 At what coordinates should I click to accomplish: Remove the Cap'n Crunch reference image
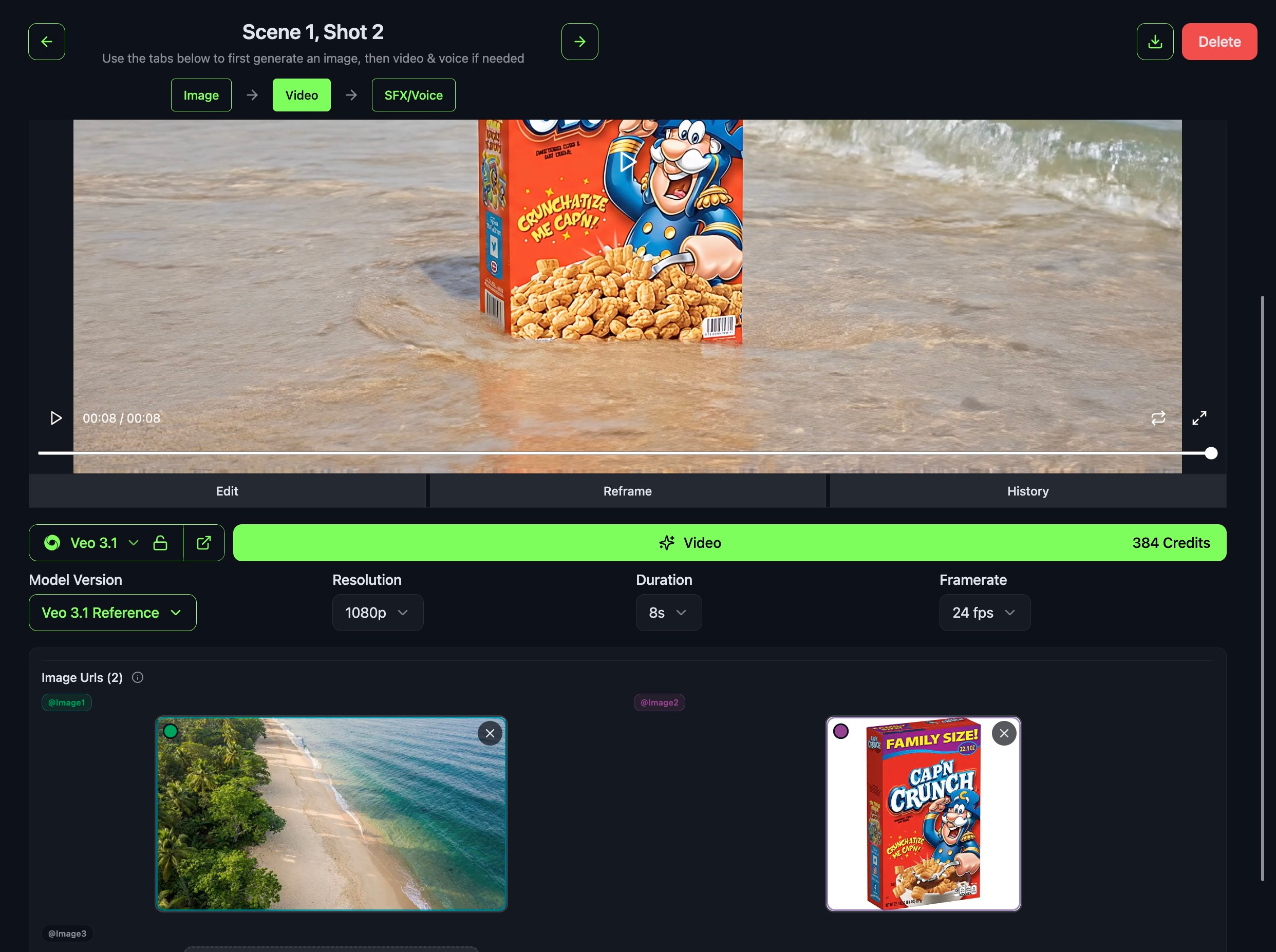(x=1003, y=733)
